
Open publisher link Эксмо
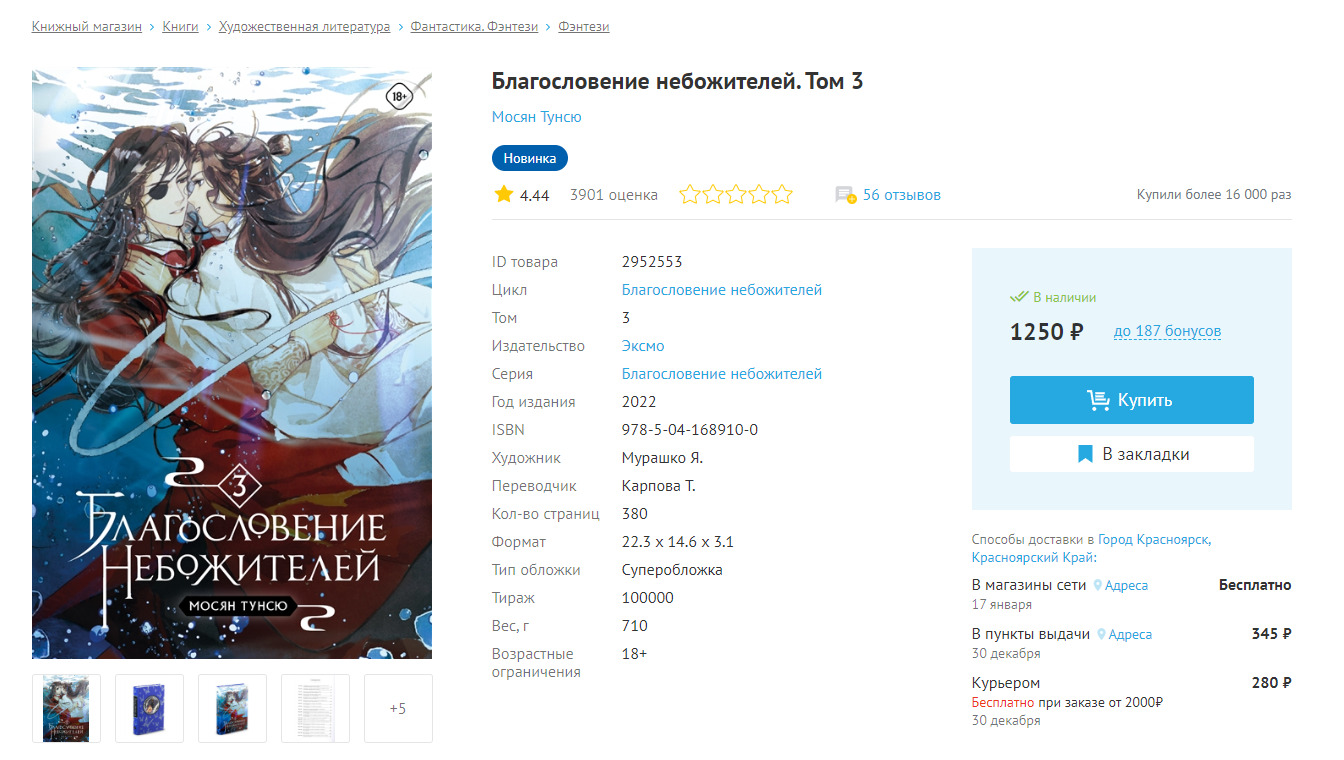(x=643, y=346)
